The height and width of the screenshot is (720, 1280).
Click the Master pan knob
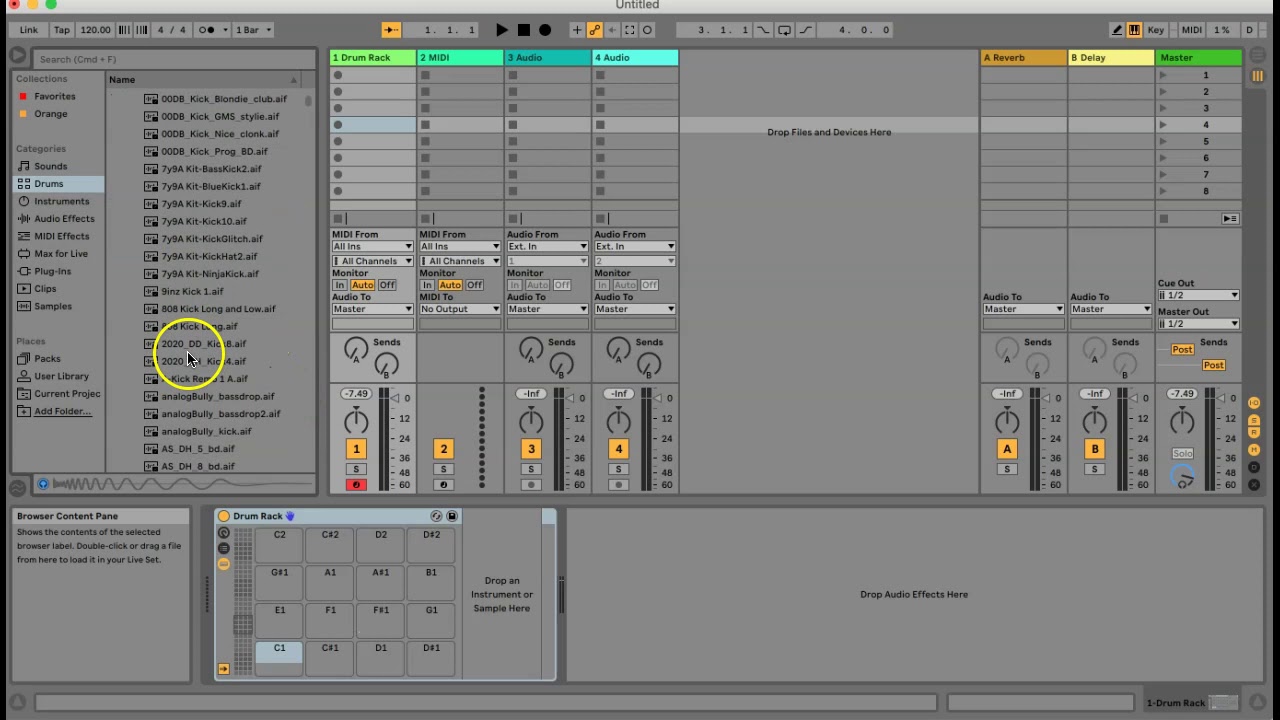[1182, 421]
